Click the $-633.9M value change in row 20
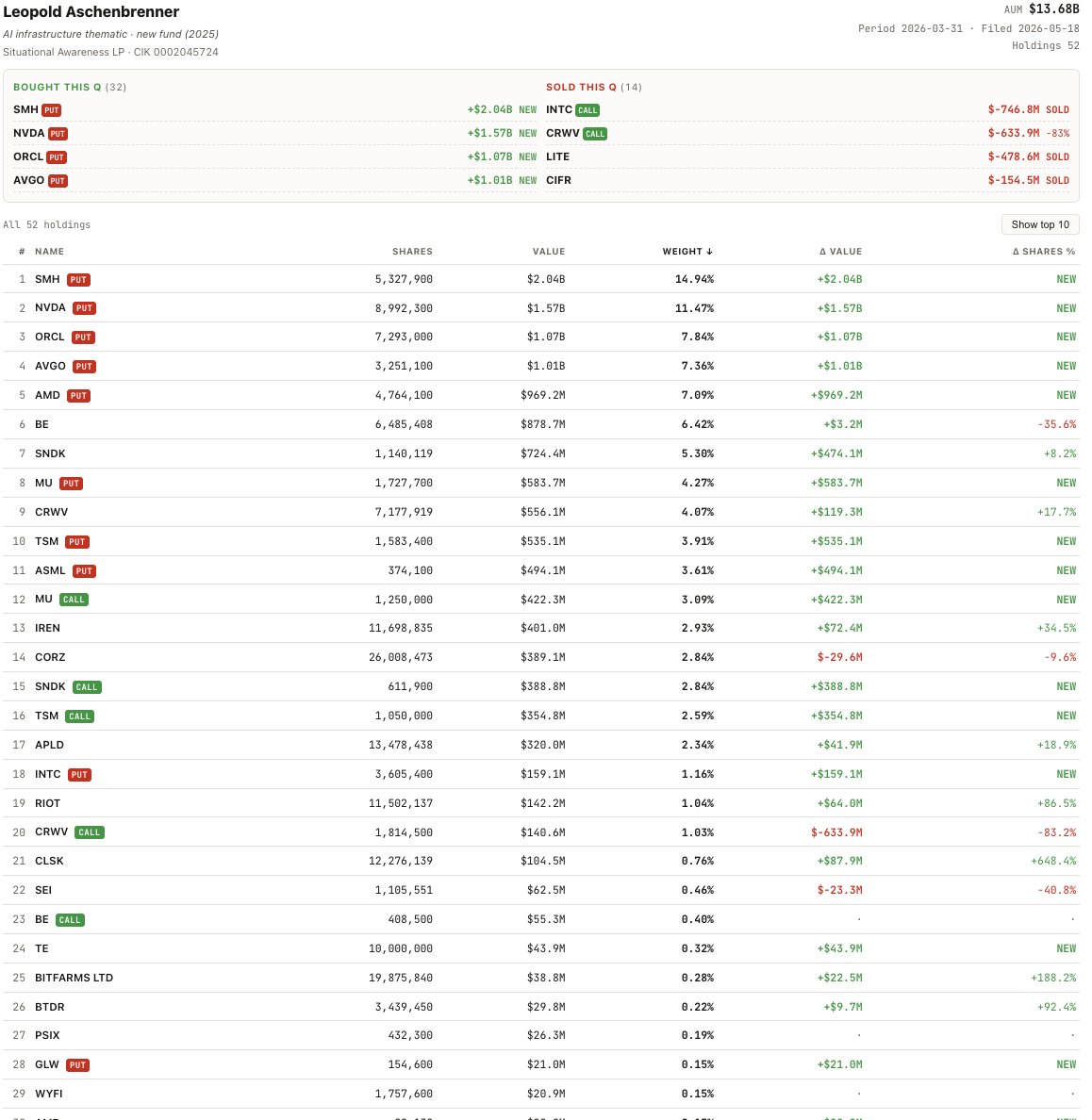The height and width of the screenshot is (1120, 1092). pos(836,832)
